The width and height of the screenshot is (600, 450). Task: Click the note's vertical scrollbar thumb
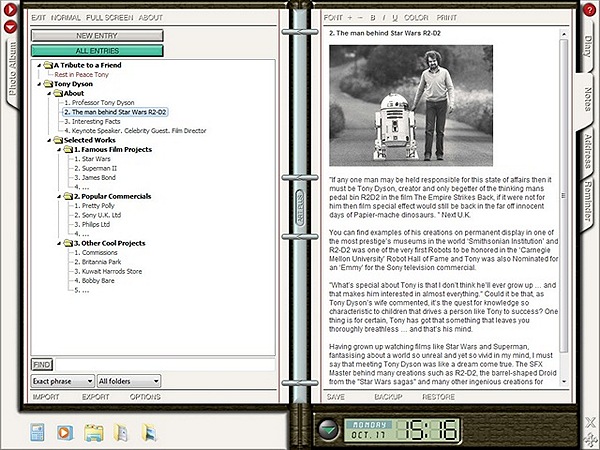[564, 196]
